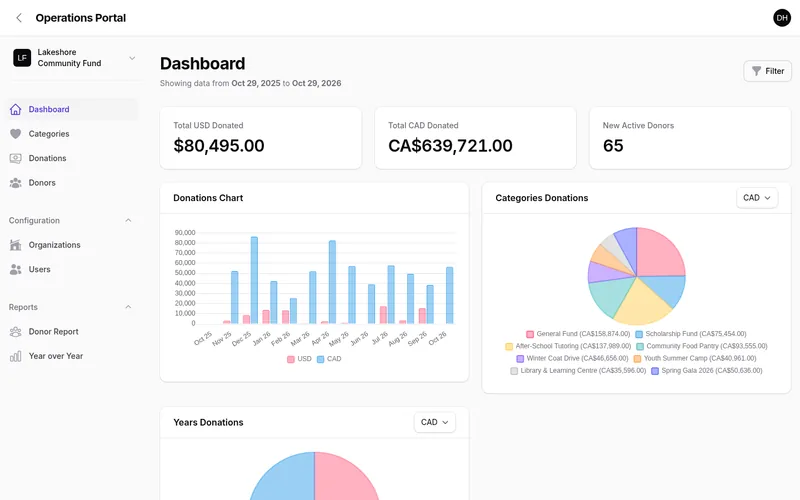Click the CAD bar for Apr 26
800x500 pixels.
click(333, 282)
